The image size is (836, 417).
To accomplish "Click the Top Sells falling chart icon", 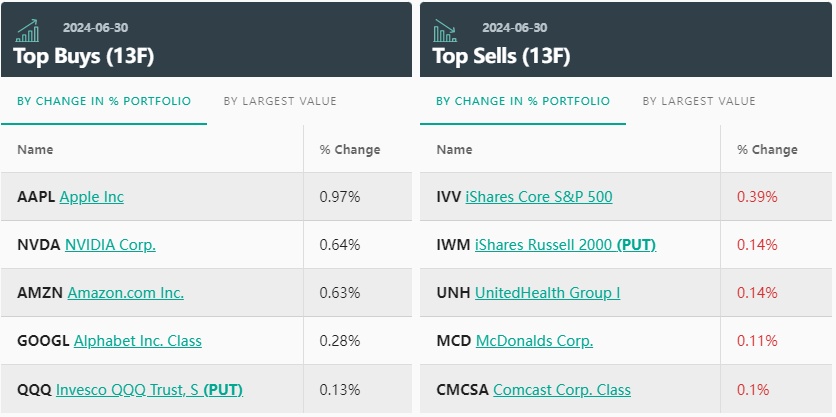I will (445, 30).
